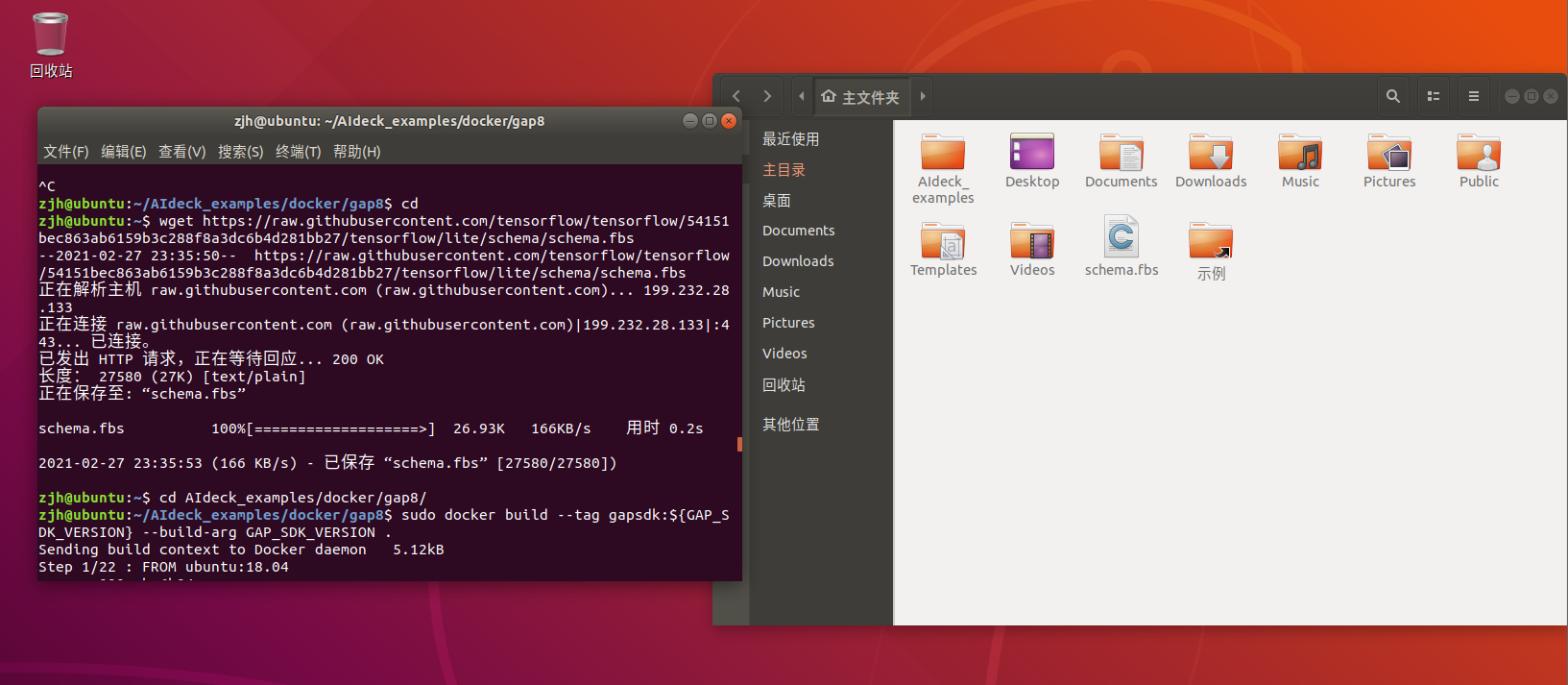
Task: Open the file manager hamburger menu
Action: click(1474, 96)
